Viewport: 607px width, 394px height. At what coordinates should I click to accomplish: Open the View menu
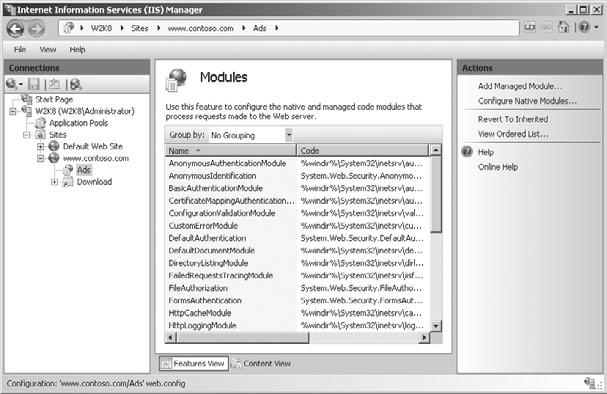click(x=48, y=50)
